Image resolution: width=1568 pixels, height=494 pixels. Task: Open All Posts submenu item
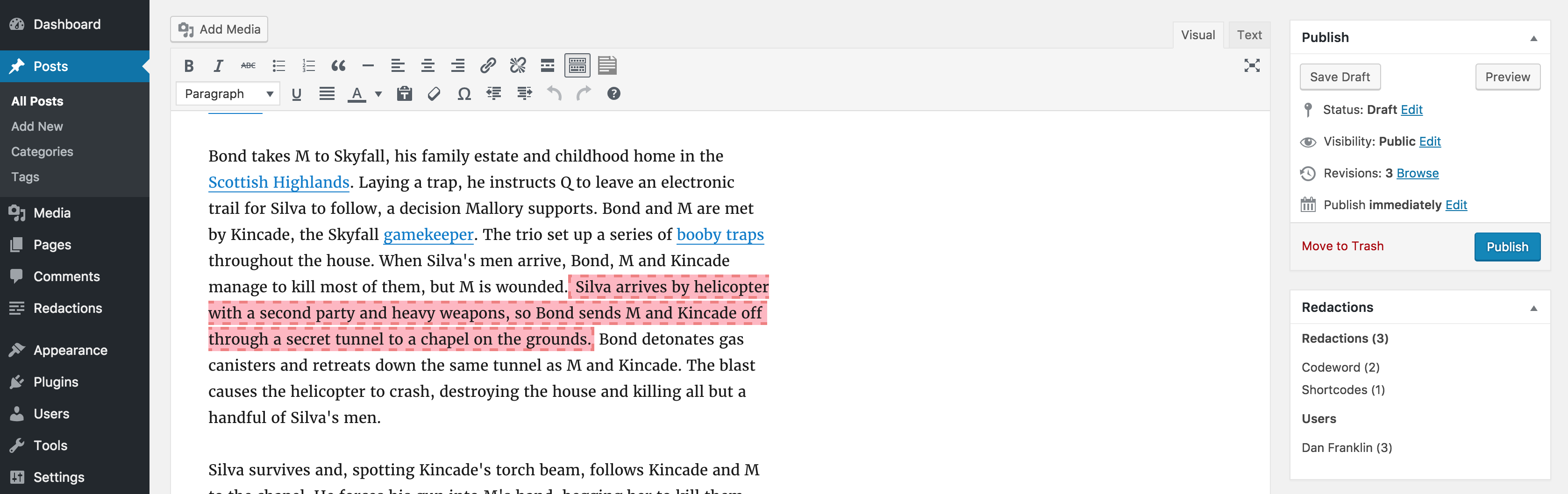(37, 101)
